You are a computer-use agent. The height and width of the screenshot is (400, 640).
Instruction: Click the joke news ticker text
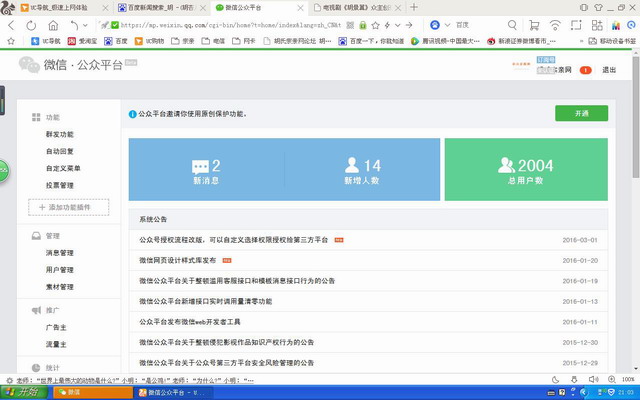pyautogui.click(x=135, y=380)
